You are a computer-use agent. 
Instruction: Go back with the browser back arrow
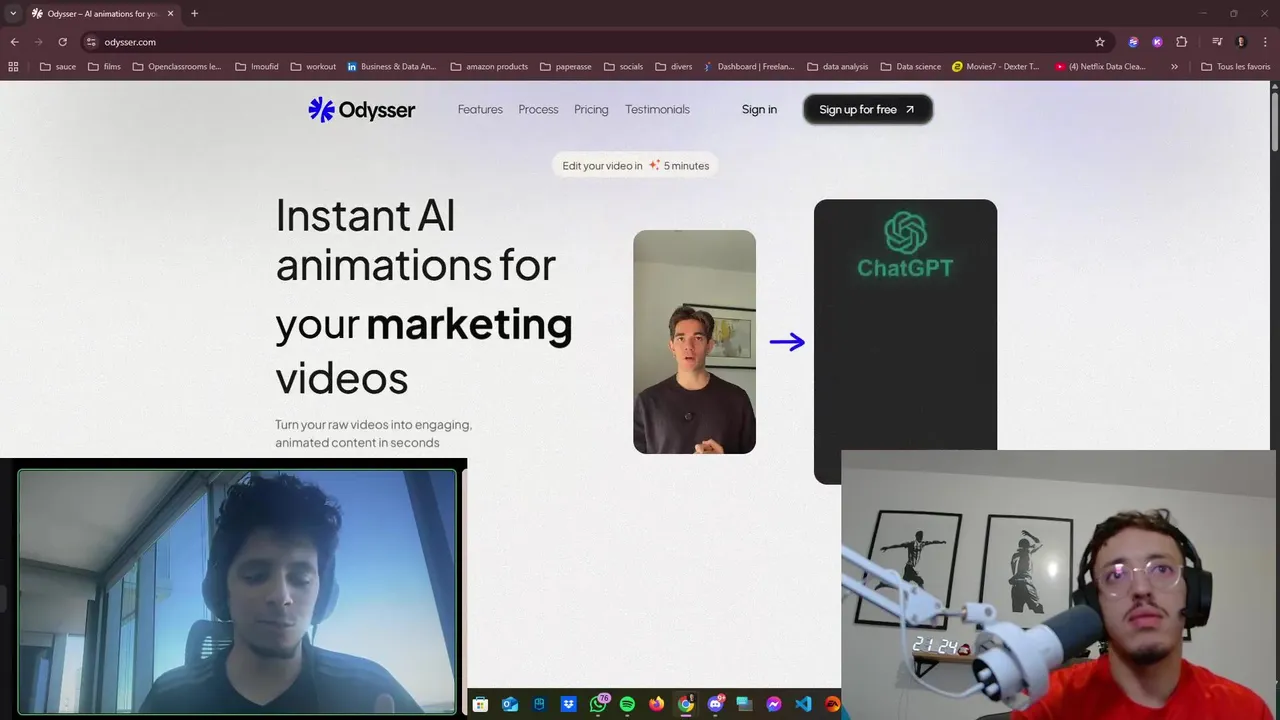pyautogui.click(x=14, y=42)
